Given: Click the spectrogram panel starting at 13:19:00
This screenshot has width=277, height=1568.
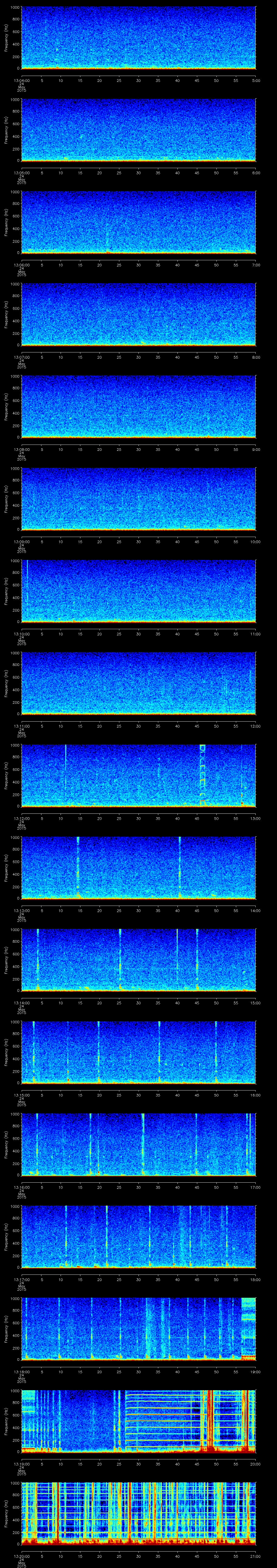Looking at the screenshot, I should 139,1421.
